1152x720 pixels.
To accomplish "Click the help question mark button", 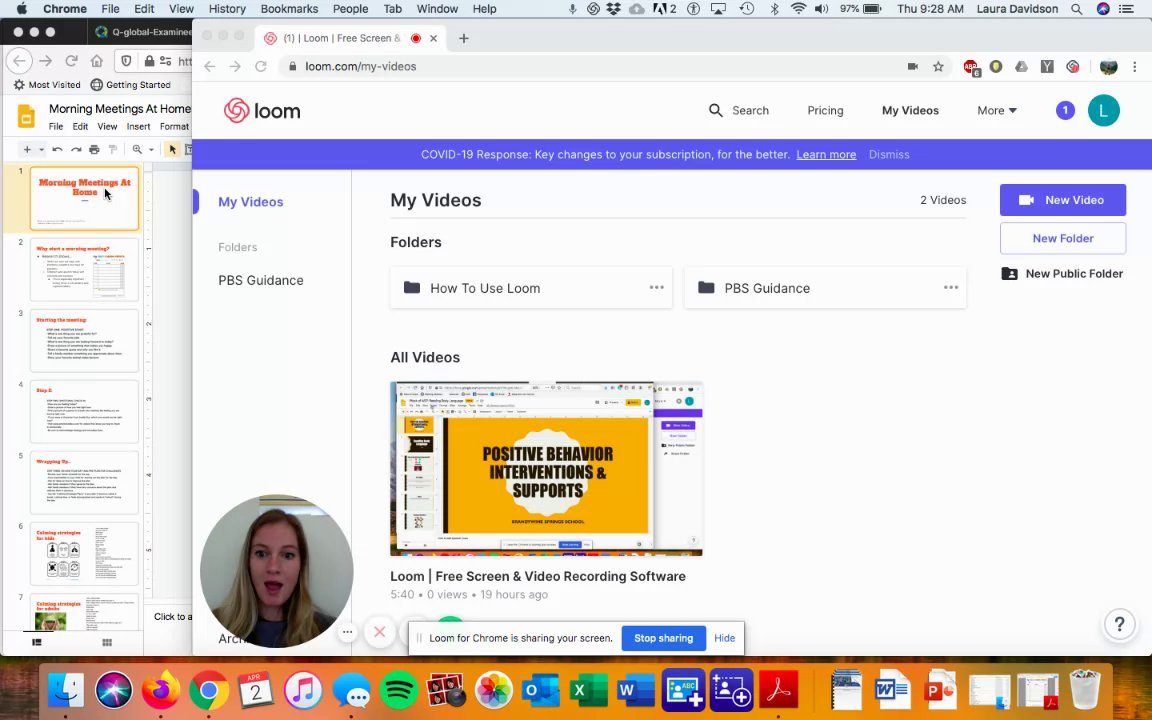I will point(1119,624).
